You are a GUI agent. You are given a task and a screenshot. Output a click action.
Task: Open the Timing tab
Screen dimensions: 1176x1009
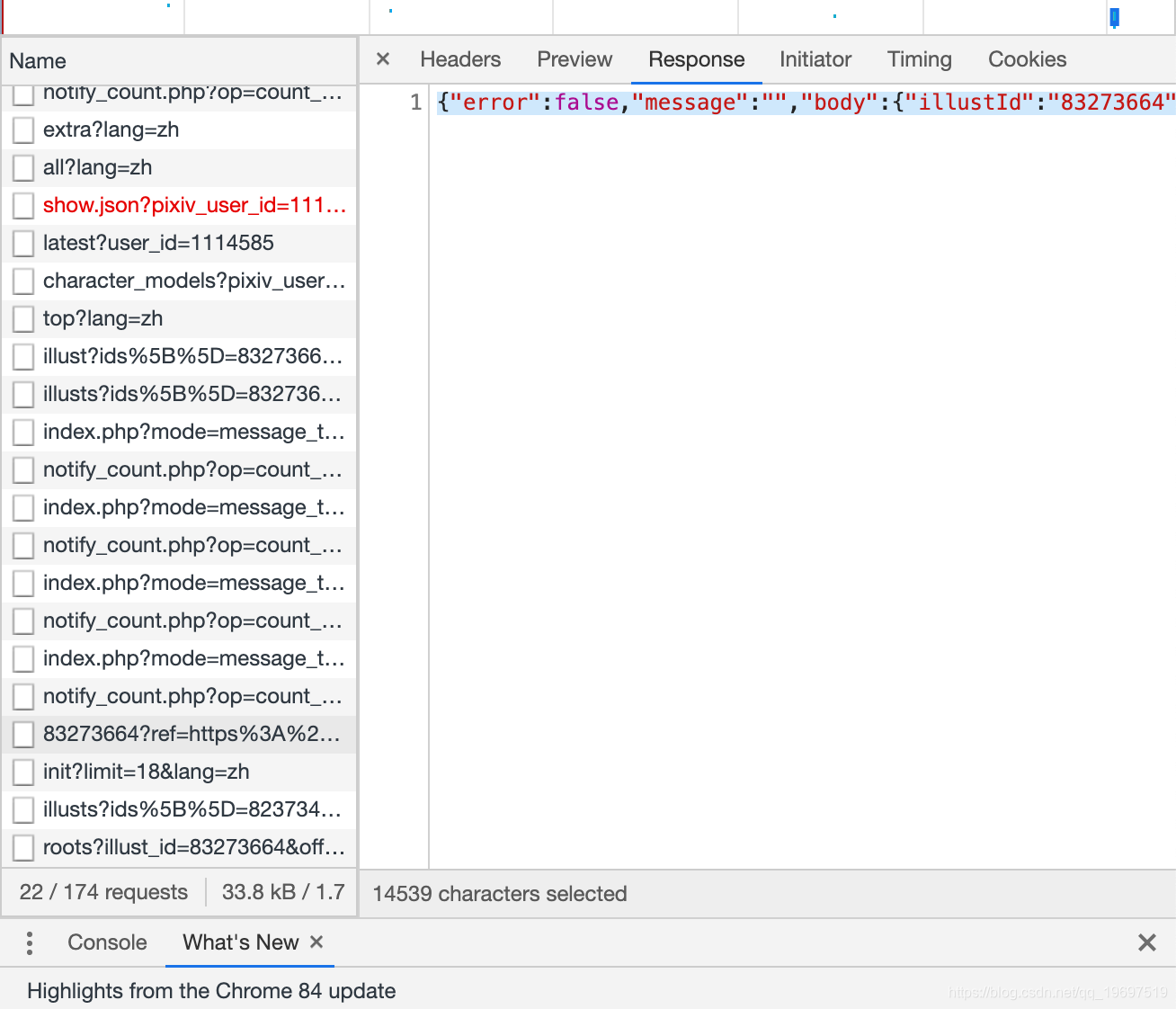click(x=920, y=59)
